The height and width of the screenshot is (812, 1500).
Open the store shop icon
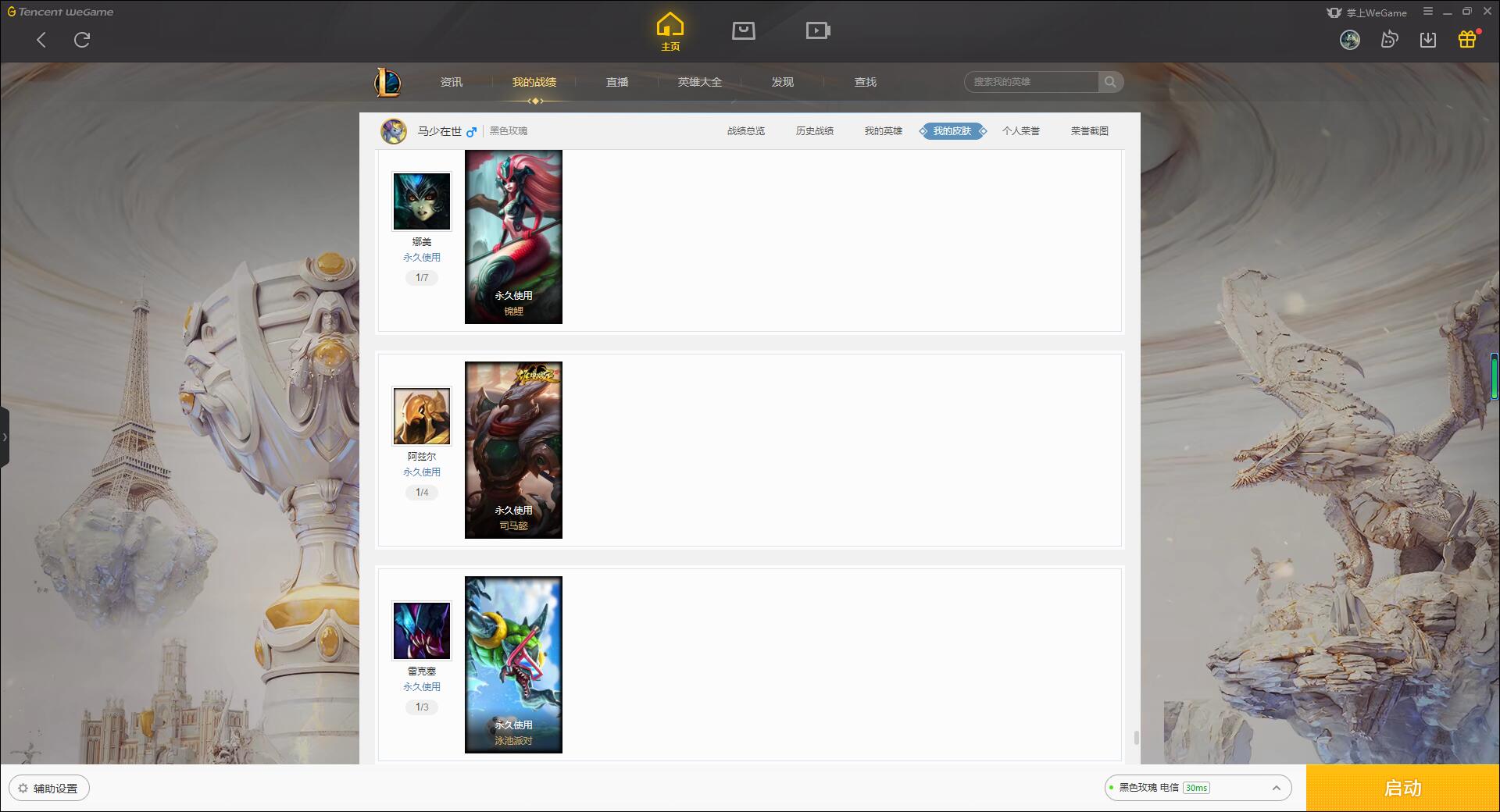(743, 30)
